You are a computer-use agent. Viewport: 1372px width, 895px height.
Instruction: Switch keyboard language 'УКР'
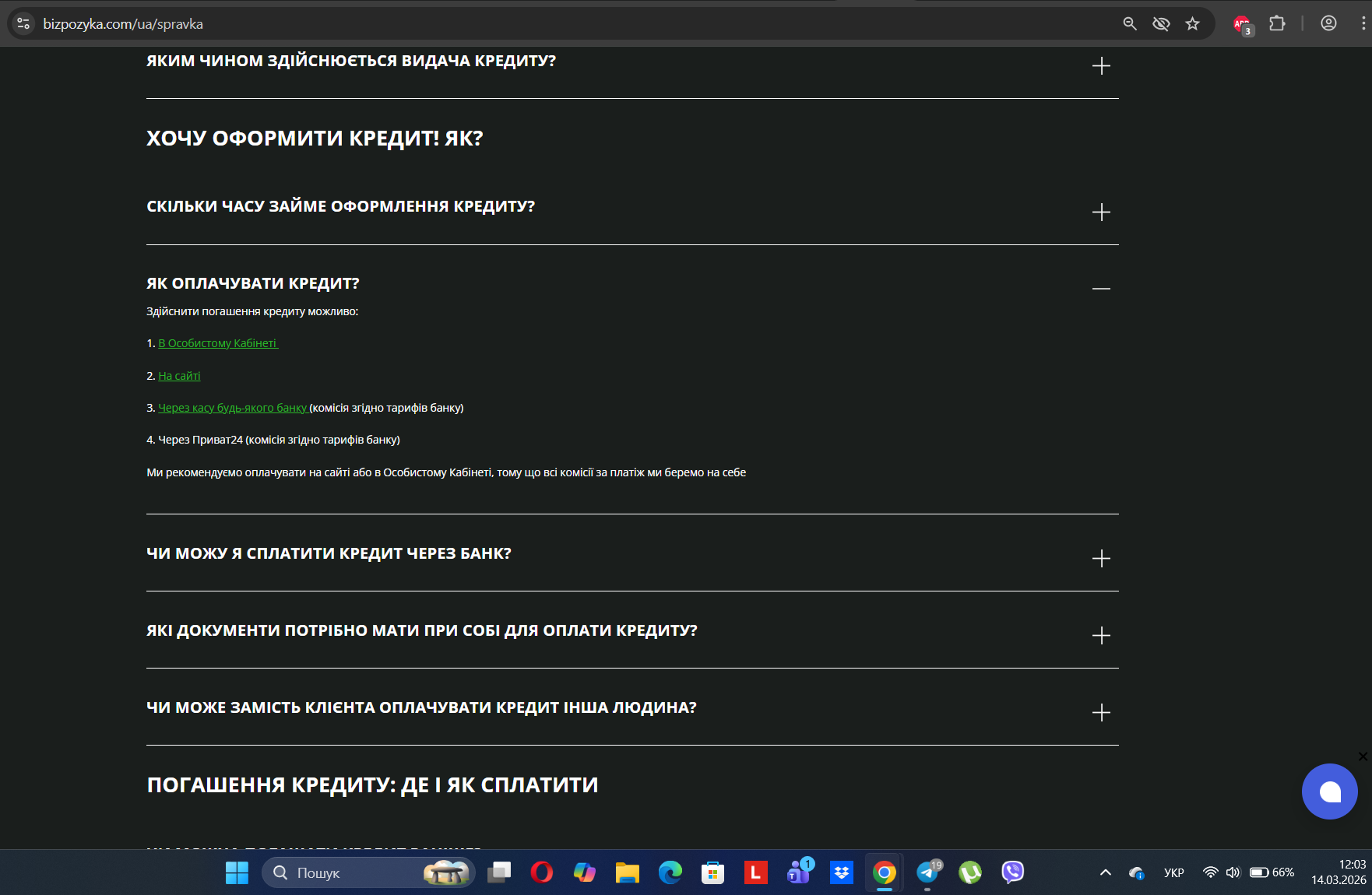point(1174,873)
